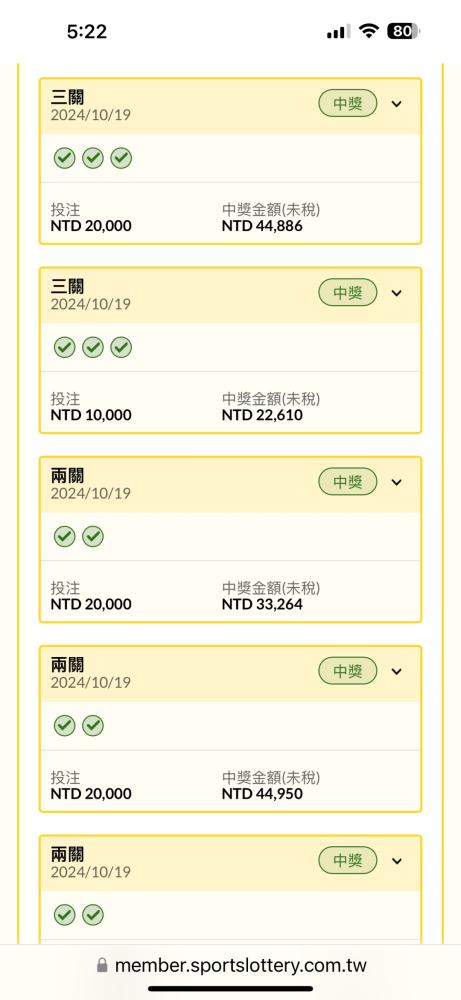Click third green checkmark in NTD 44,886 card
Viewport: 461px width, 1000px height.
pos(121,158)
